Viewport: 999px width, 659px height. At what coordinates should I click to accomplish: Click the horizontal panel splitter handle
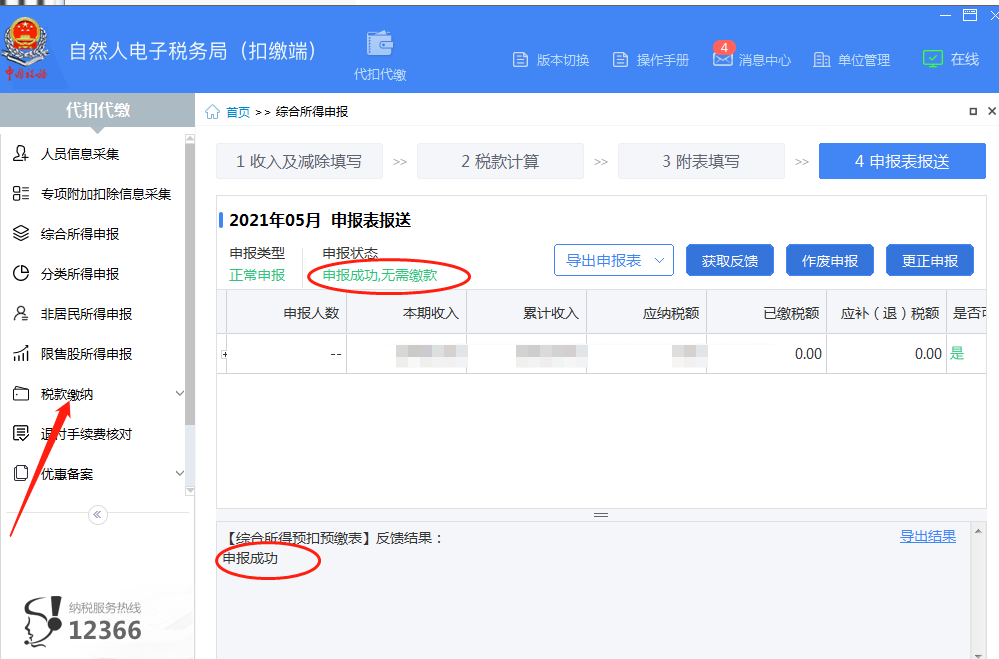point(601,515)
